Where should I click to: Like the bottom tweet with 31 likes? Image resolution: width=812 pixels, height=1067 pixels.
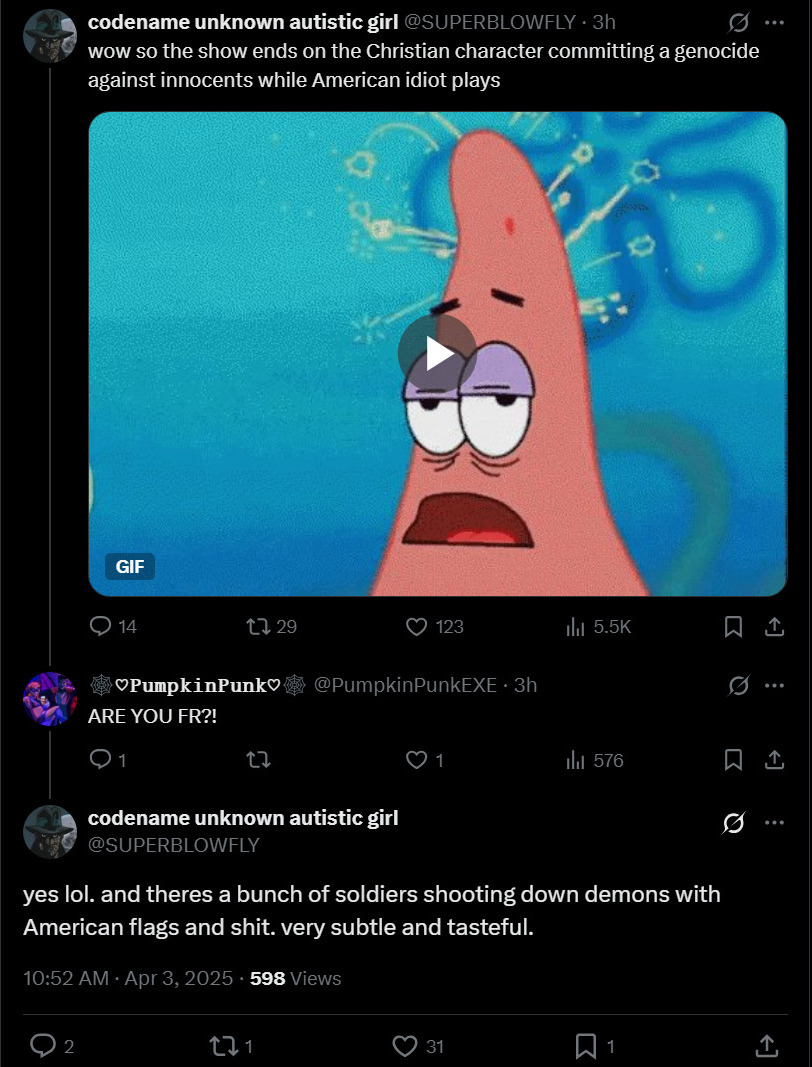pyautogui.click(x=405, y=1046)
